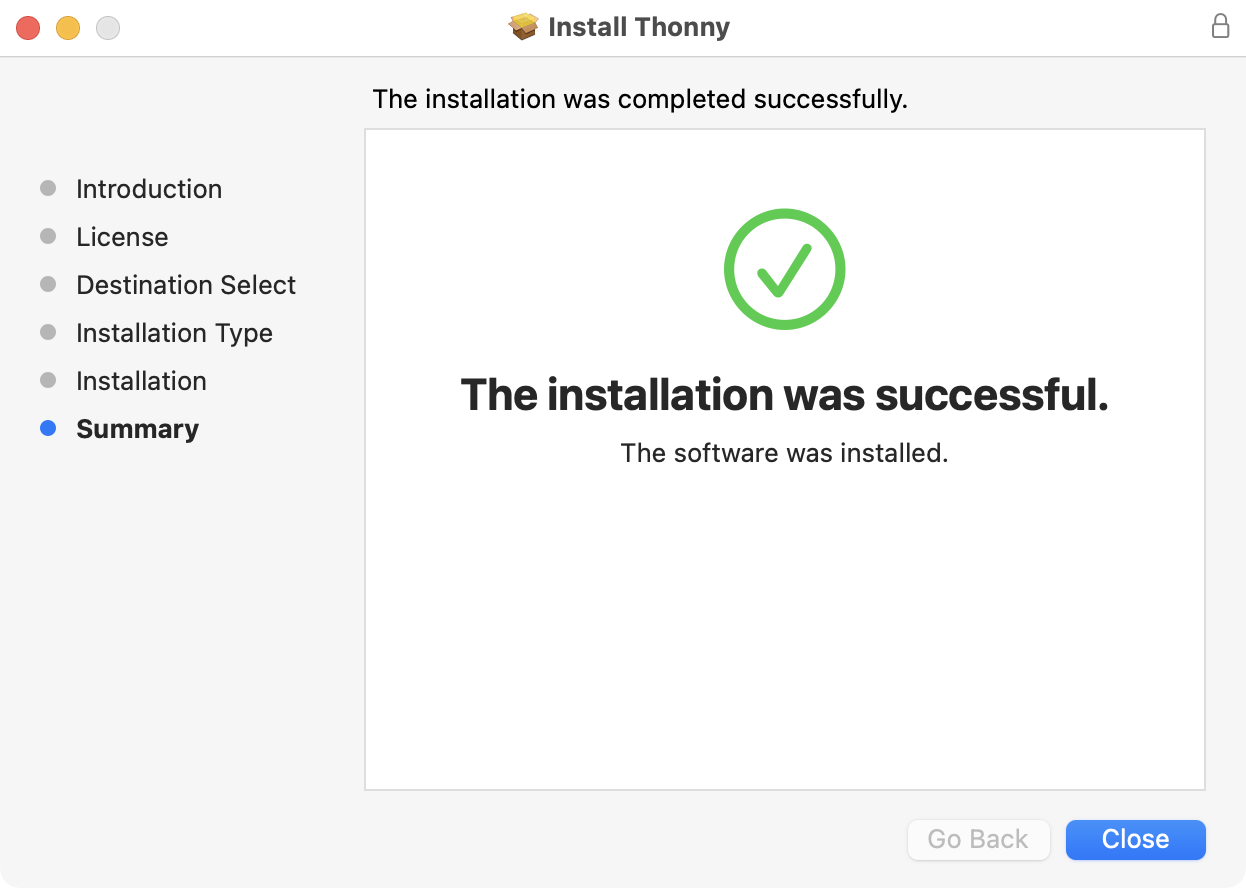The width and height of the screenshot is (1246, 888).
Task: Click the blue bullet beside Summary
Action: 48,429
